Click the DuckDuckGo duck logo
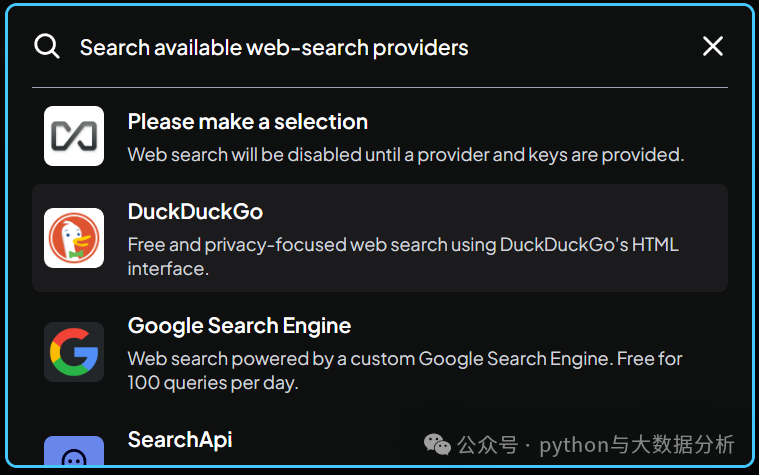The image size is (759, 475). pos(74,238)
